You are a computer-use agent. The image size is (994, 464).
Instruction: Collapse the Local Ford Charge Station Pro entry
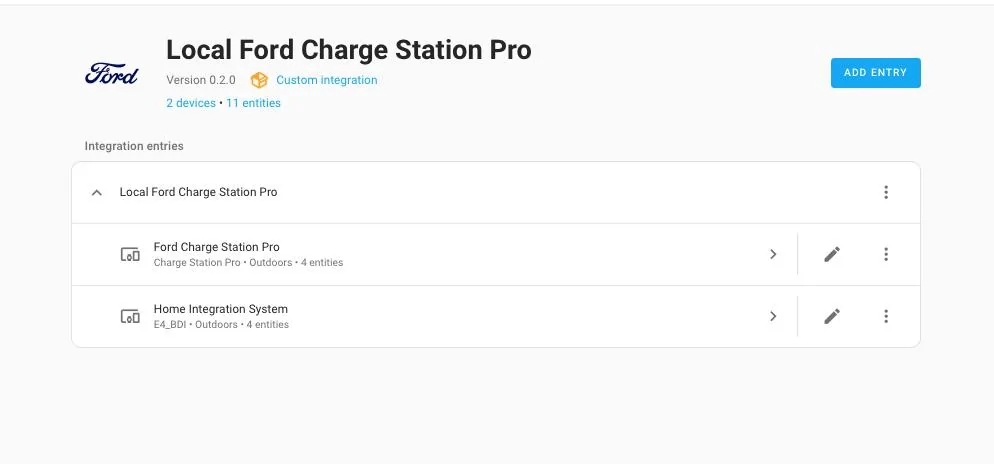[x=97, y=192]
